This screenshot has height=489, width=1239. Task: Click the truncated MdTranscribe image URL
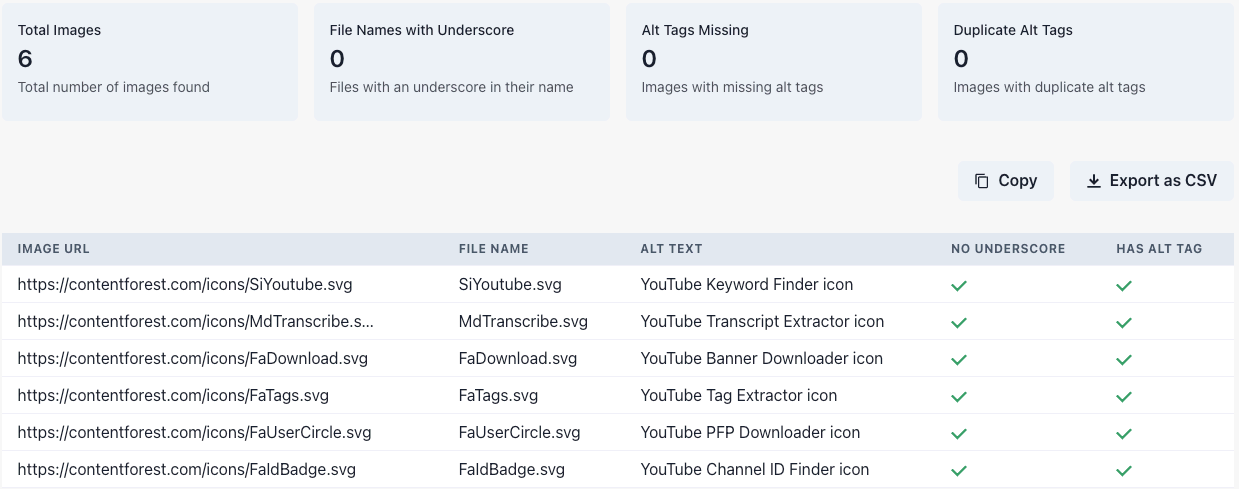coord(196,322)
